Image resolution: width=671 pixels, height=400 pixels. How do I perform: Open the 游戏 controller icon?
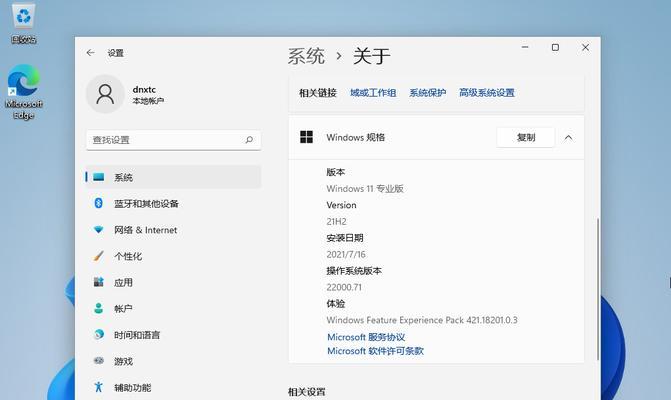tap(98, 361)
